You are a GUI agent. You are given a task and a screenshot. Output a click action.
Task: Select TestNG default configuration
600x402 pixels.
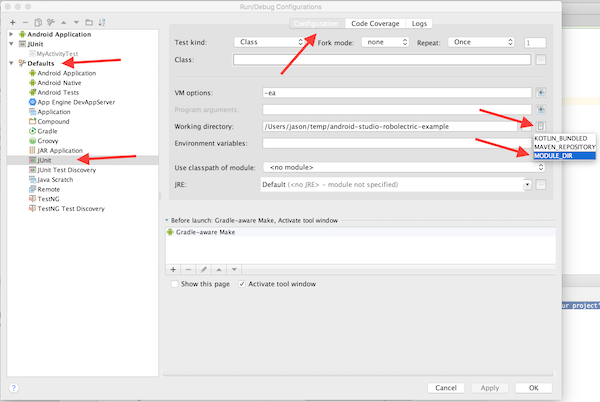point(48,199)
